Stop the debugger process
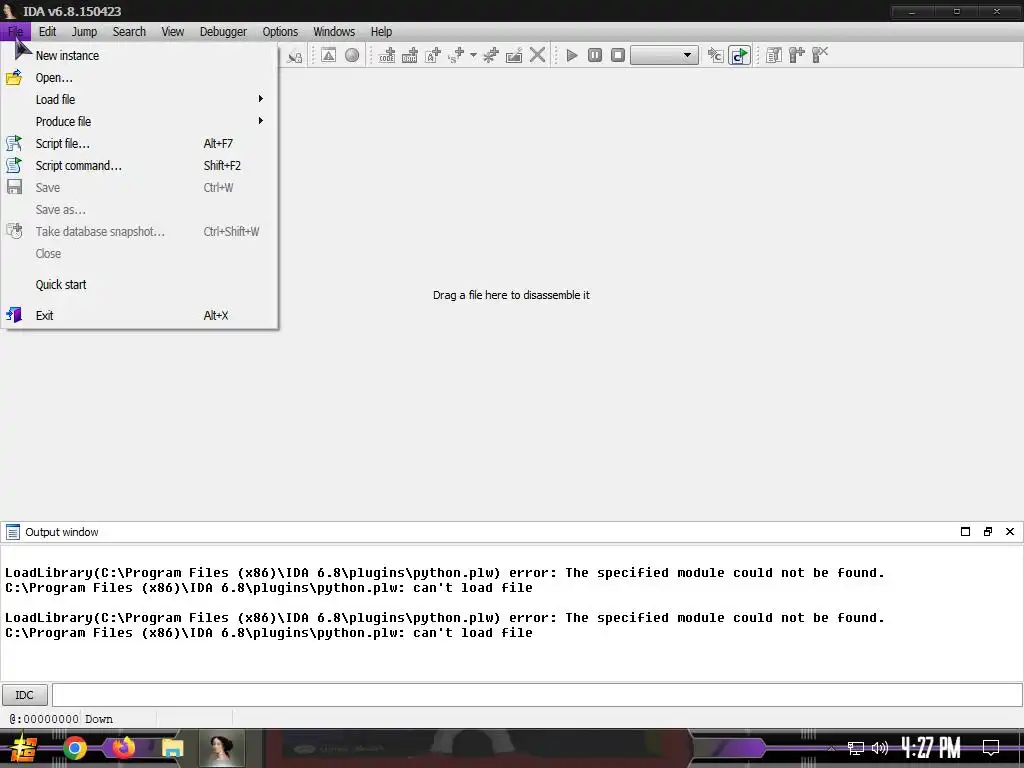1024x768 pixels. click(x=618, y=56)
